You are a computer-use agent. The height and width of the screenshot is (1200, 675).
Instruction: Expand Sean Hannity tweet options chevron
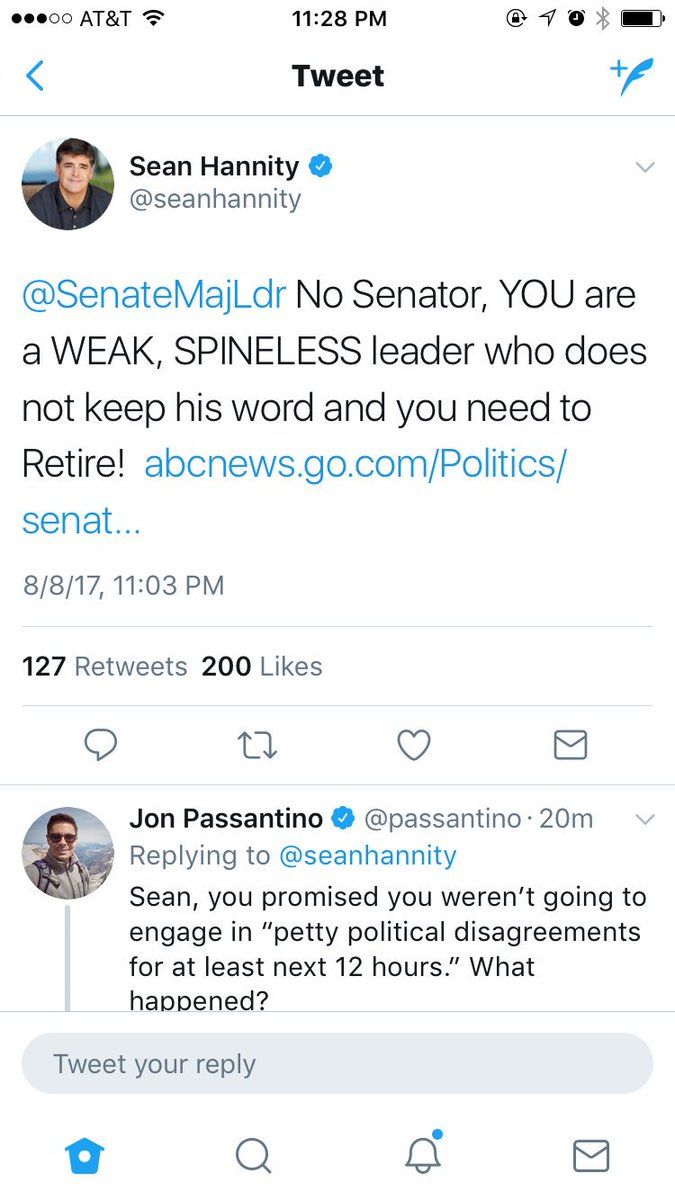(645, 167)
